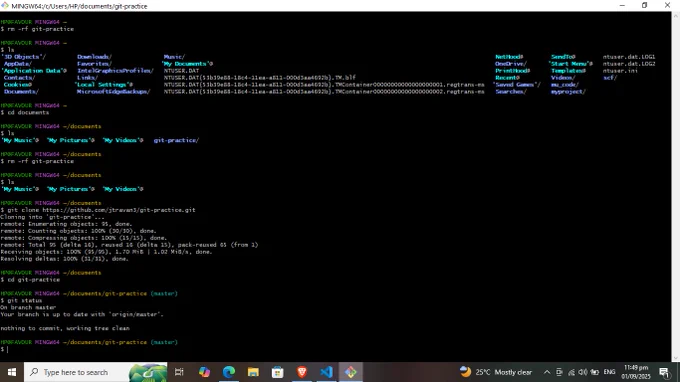
Task: Open the Windows Start menu
Action: (x=12, y=372)
